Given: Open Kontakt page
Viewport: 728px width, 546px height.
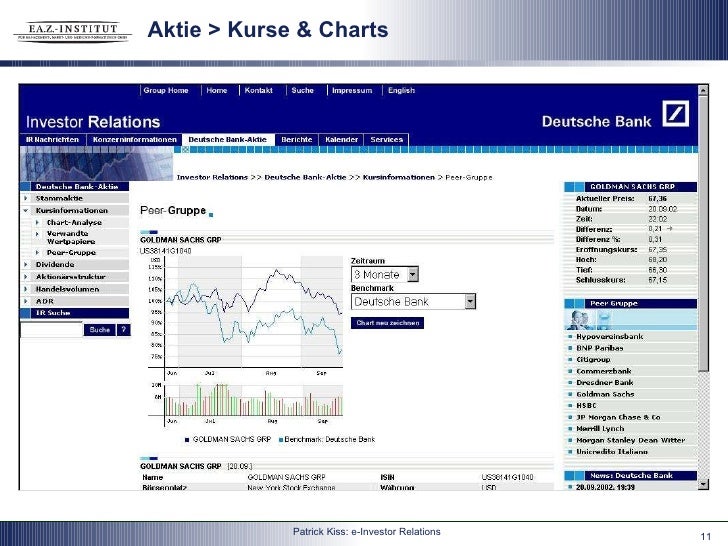Looking at the screenshot, I should tap(259, 91).
